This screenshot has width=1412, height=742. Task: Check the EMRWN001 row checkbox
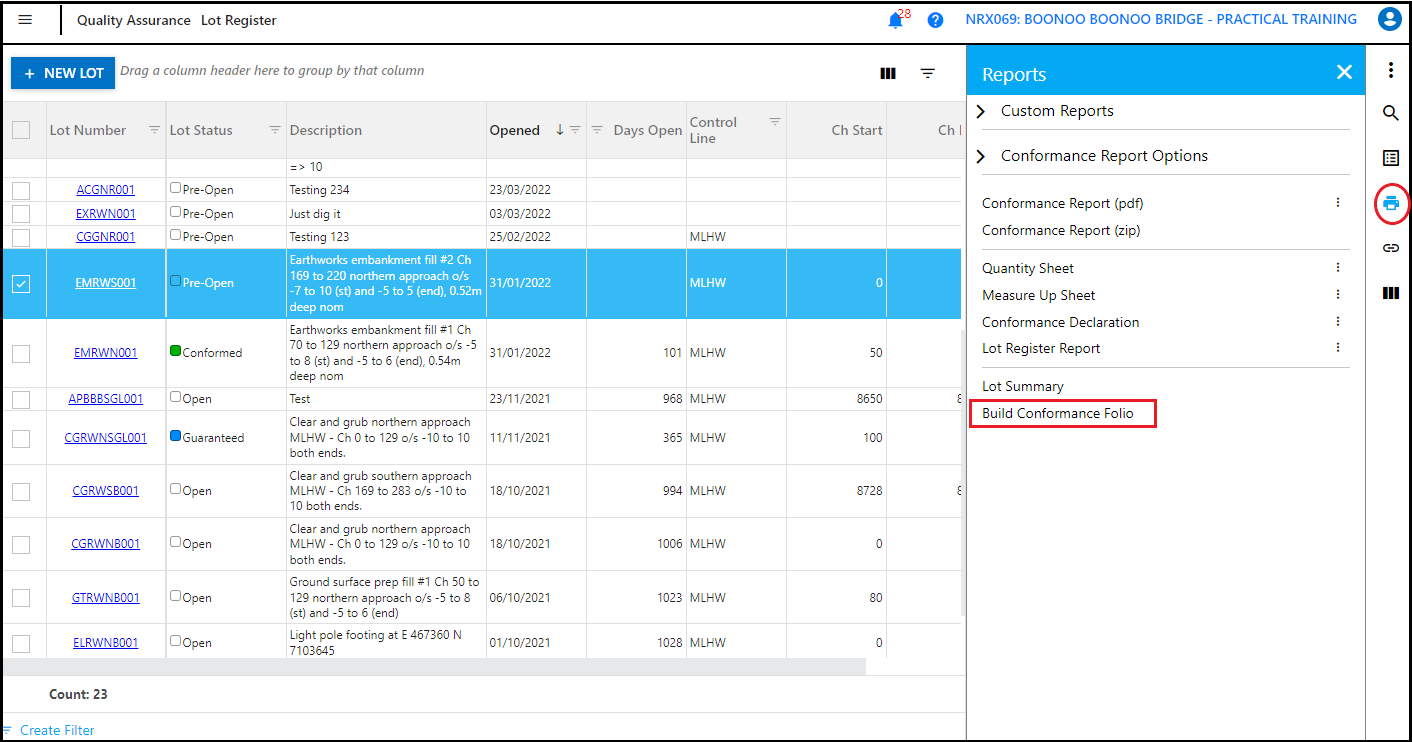click(x=21, y=353)
